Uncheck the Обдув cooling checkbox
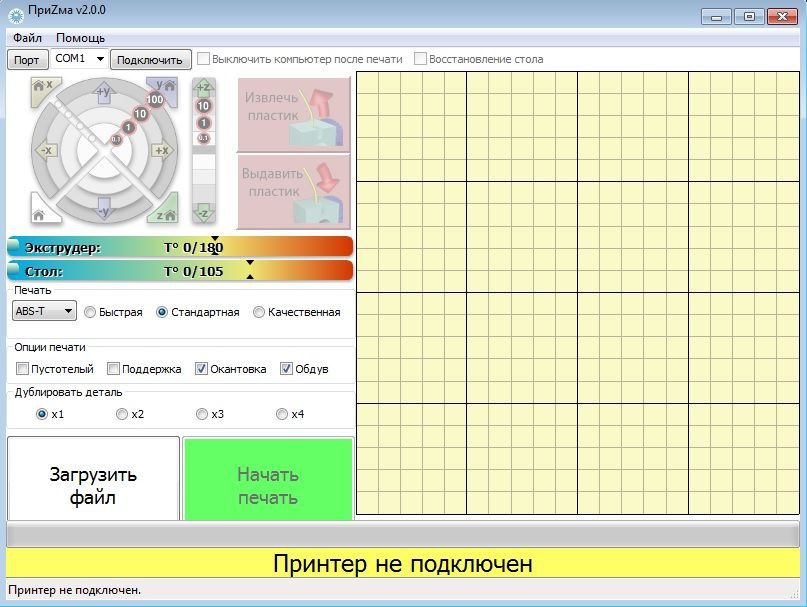Viewport: 807px width, 607px height. (287, 369)
